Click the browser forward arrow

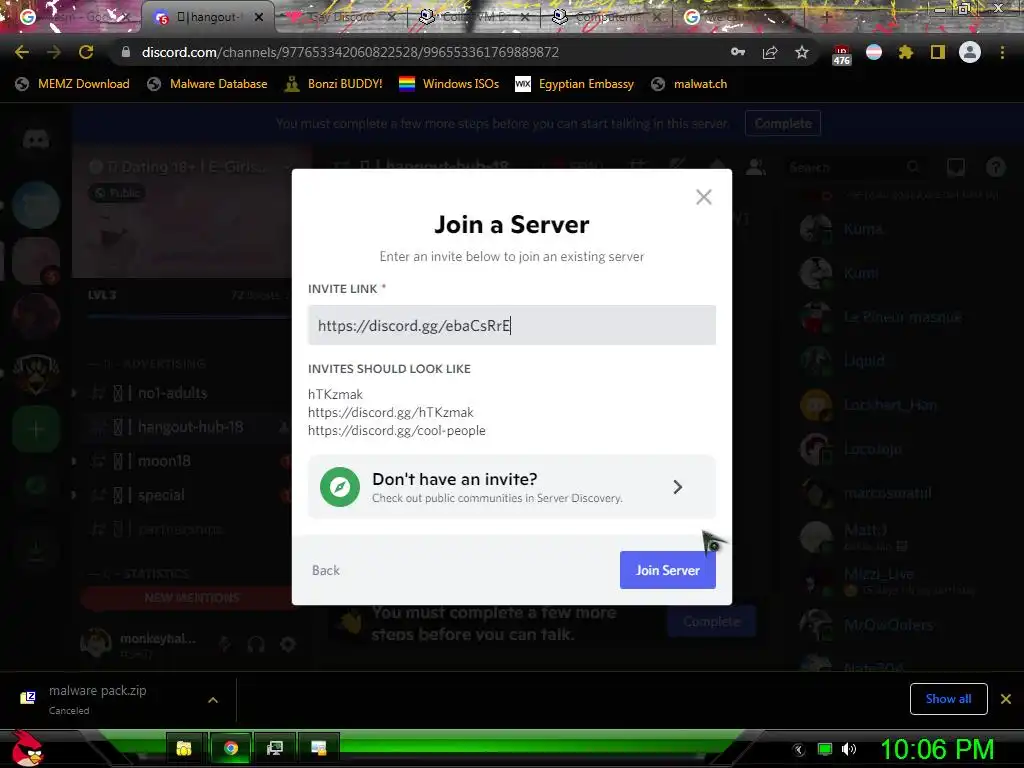[x=54, y=52]
